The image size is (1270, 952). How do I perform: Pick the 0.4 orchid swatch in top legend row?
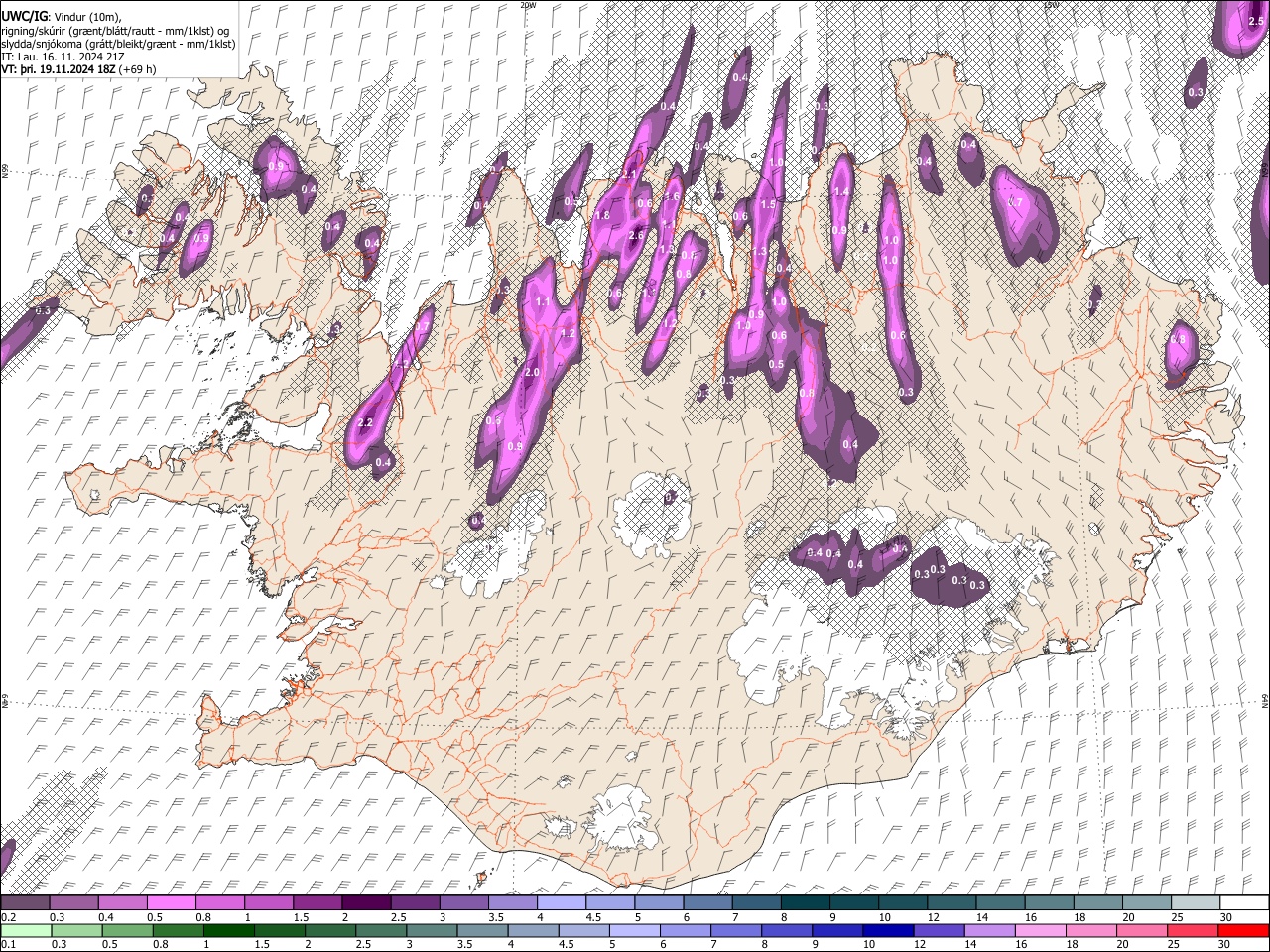tap(122, 902)
